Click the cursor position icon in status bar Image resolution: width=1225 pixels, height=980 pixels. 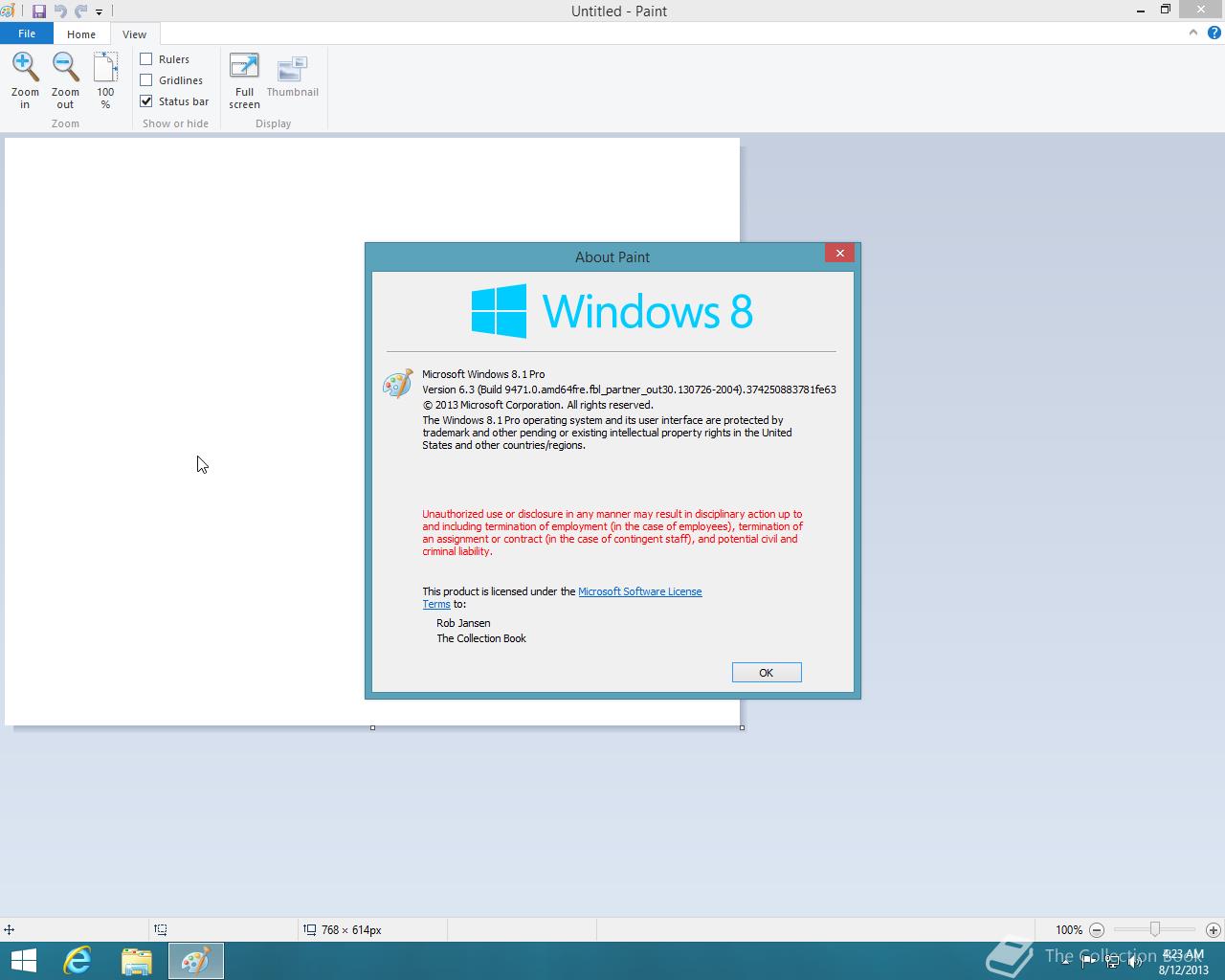point(9,929)
